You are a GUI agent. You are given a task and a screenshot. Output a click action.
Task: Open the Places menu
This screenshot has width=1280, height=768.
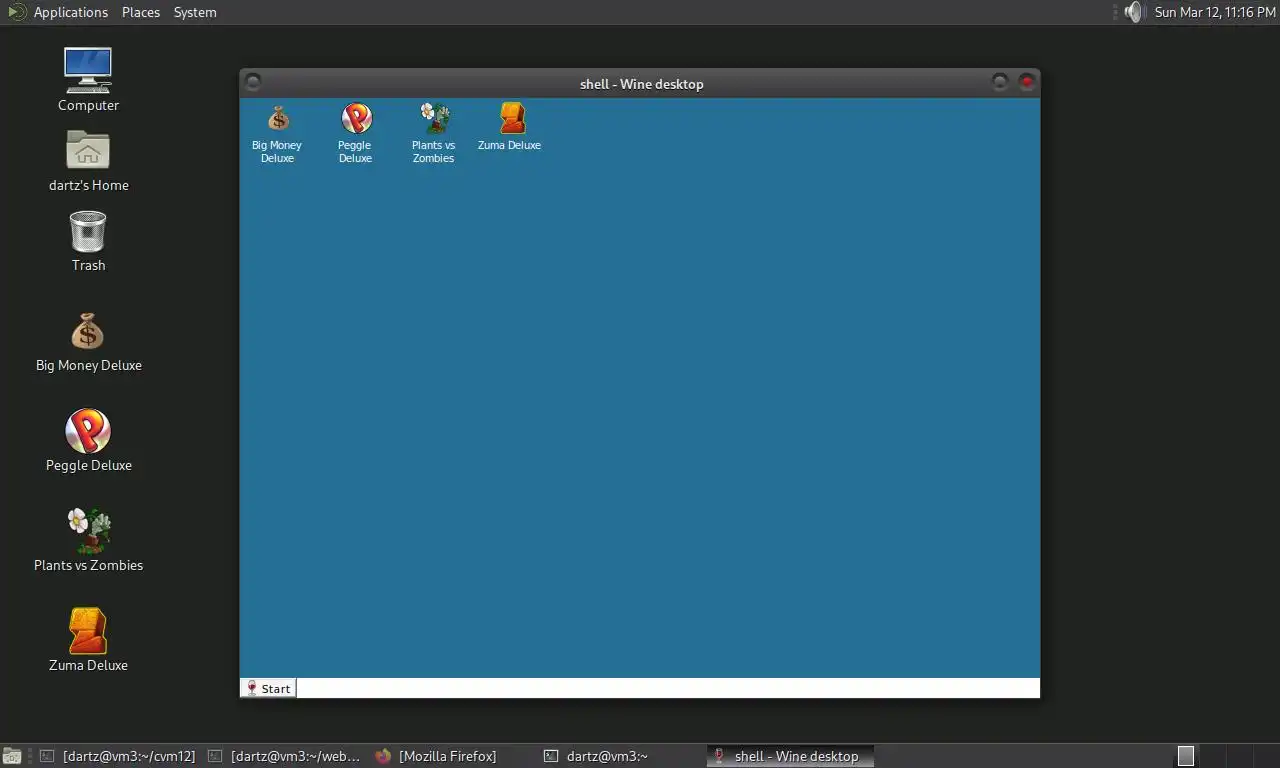tap(141, 12)
